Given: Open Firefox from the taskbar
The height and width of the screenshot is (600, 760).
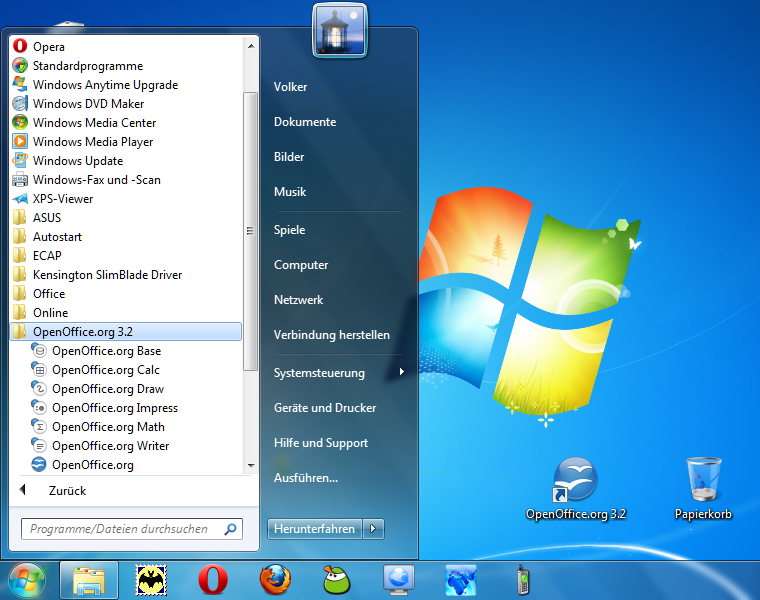Looking at the screenshot, I should point(274,579).
